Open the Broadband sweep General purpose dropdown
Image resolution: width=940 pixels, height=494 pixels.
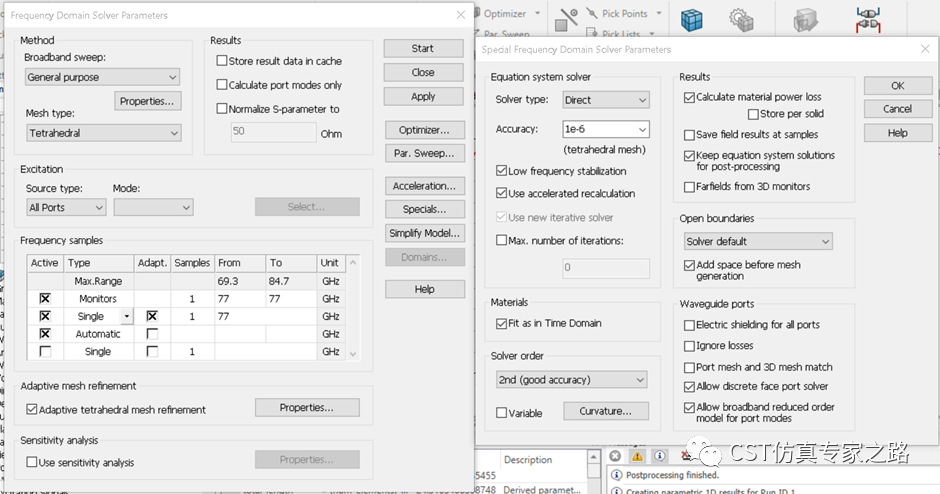103,77
